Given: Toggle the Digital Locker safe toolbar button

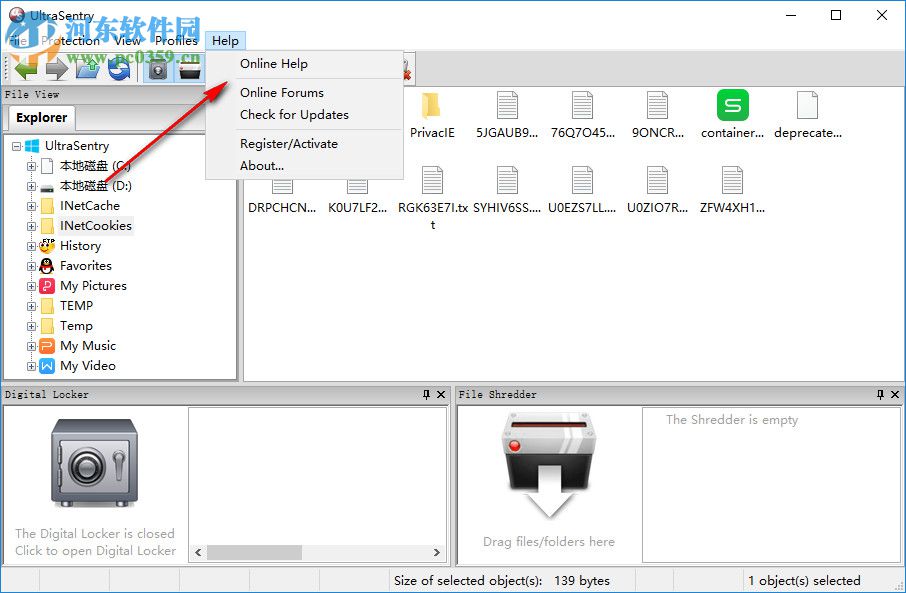Looking at the screenshot, I should click(x=158, y=70).
